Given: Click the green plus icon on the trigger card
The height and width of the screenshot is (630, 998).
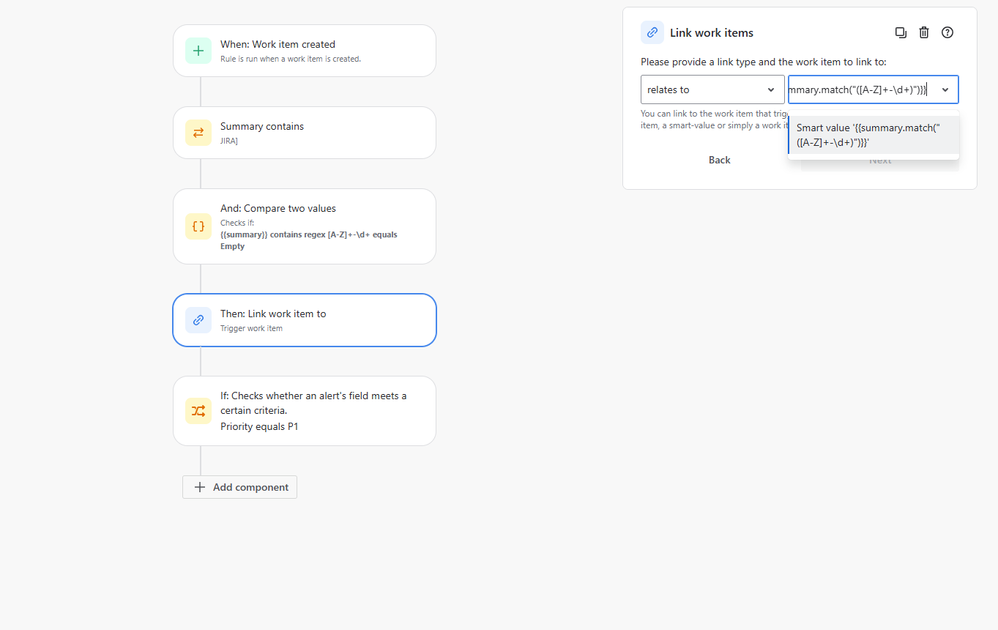Looking at the screenshot, I should pos(197,50).
